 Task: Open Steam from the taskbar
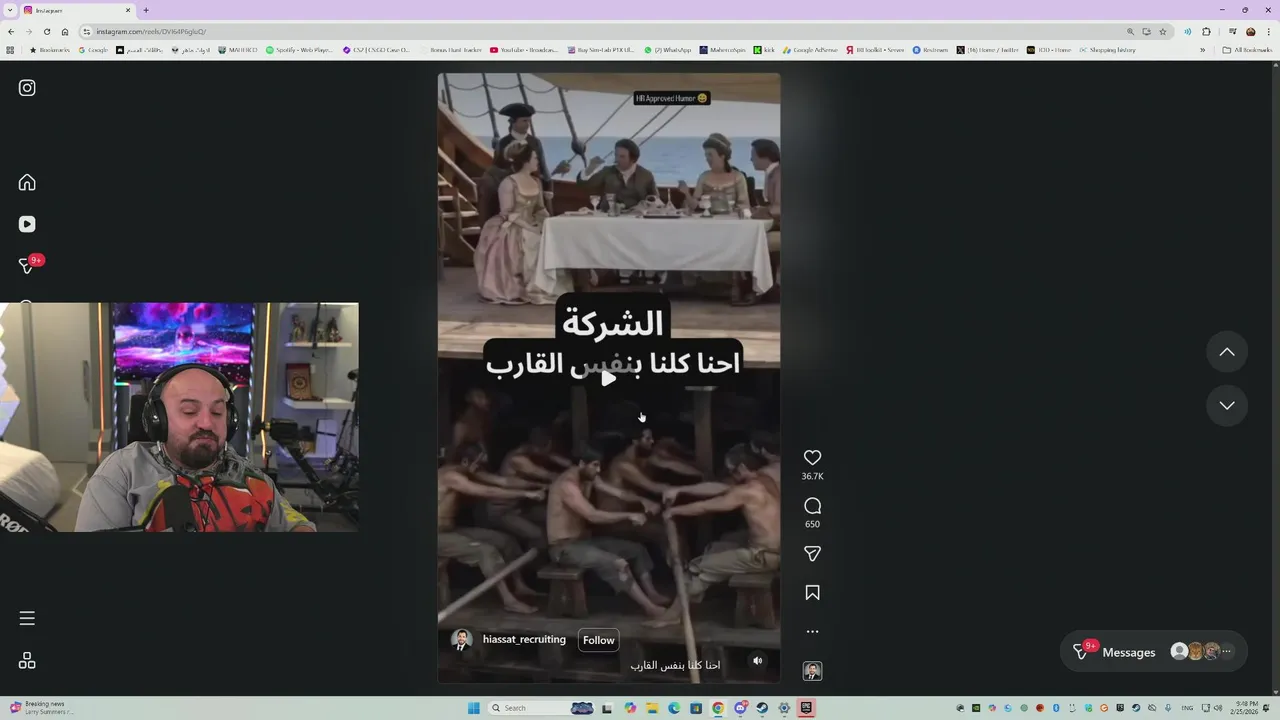coord(762,708)
